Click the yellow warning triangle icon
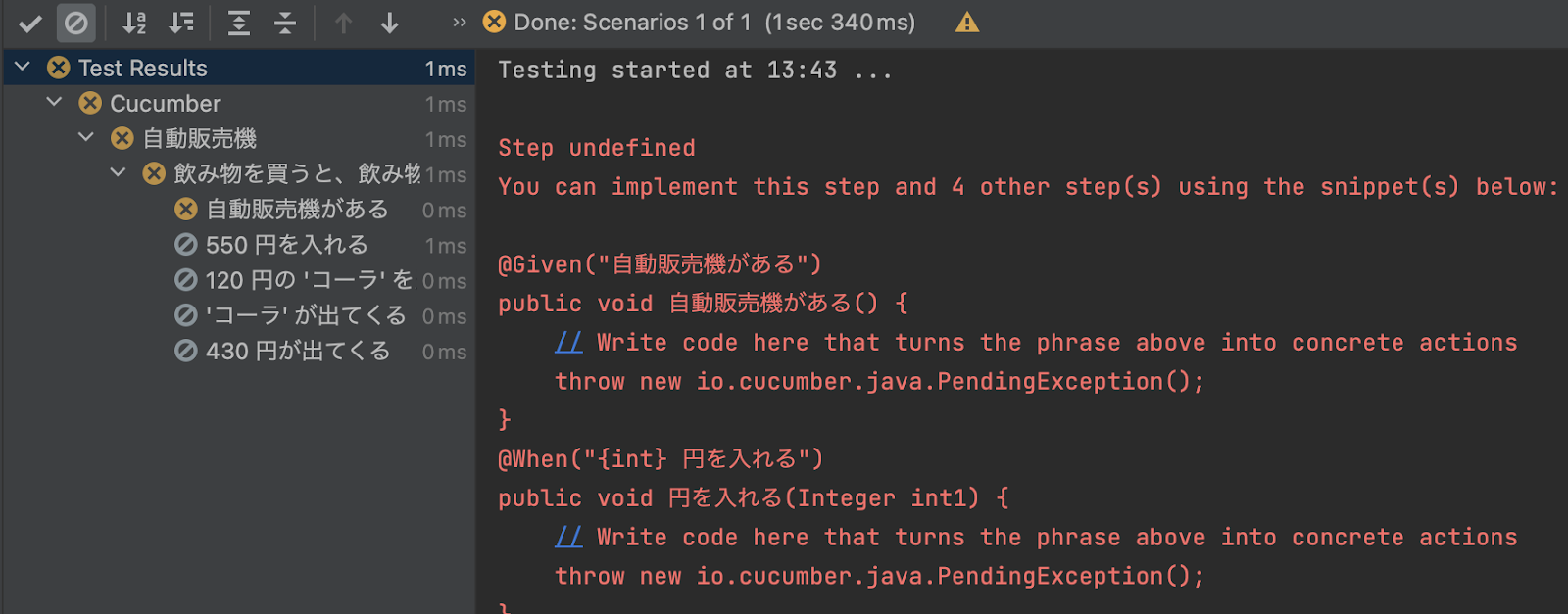The image size is (1568, 614). point(967,22)
